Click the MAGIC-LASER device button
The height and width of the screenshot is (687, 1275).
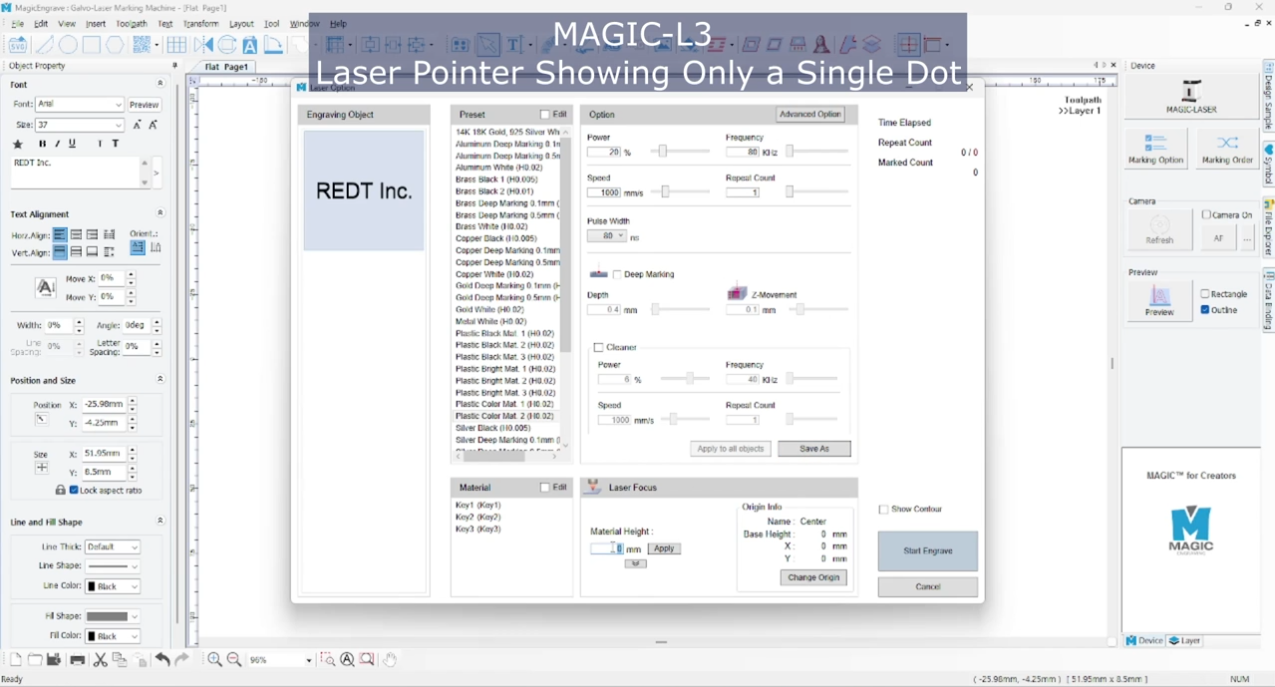point(1190,97)
